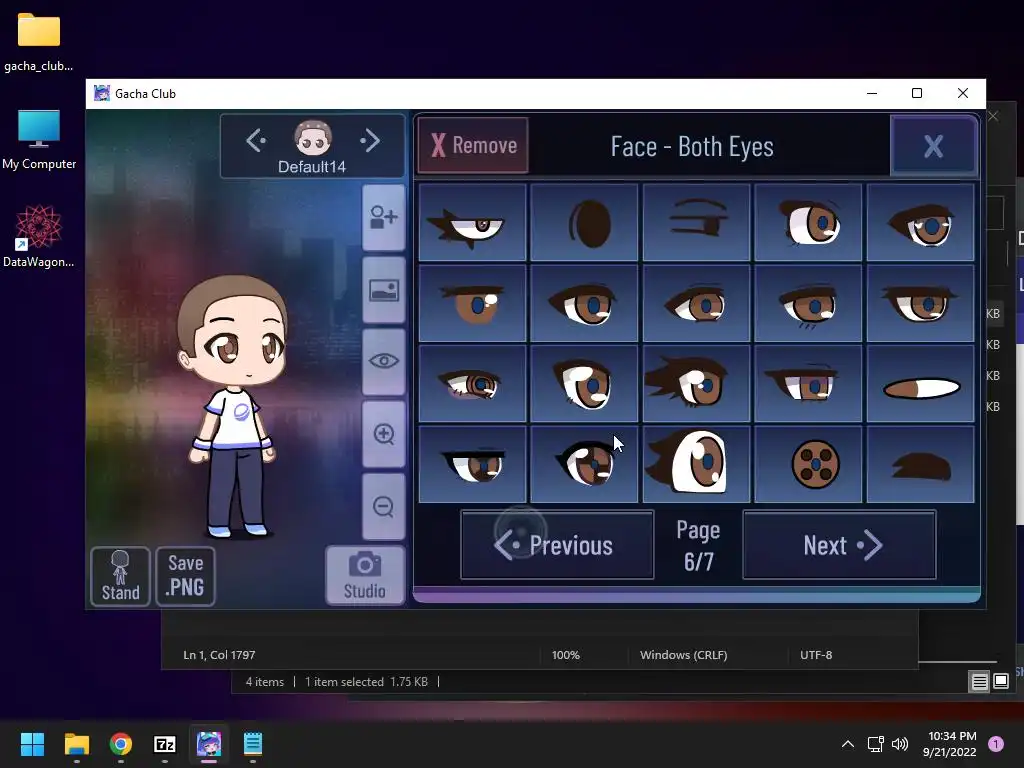Select the flat-lidded eye in bottom-left cell
This screenshot has height=768, width=1024.
tap(472, 464)
